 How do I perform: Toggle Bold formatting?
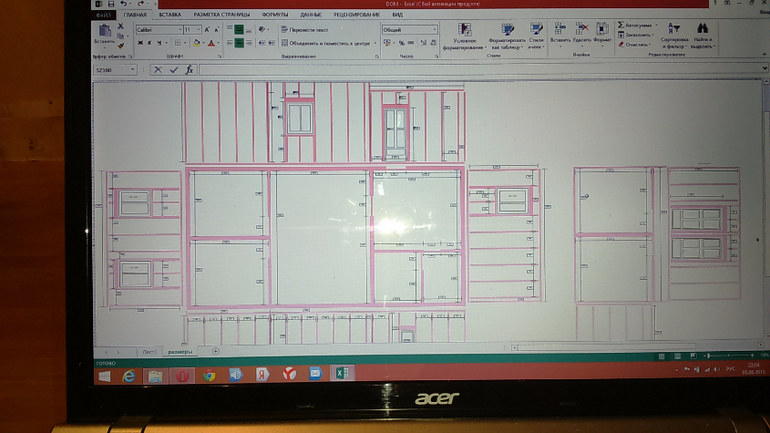(x=140, y=43)
